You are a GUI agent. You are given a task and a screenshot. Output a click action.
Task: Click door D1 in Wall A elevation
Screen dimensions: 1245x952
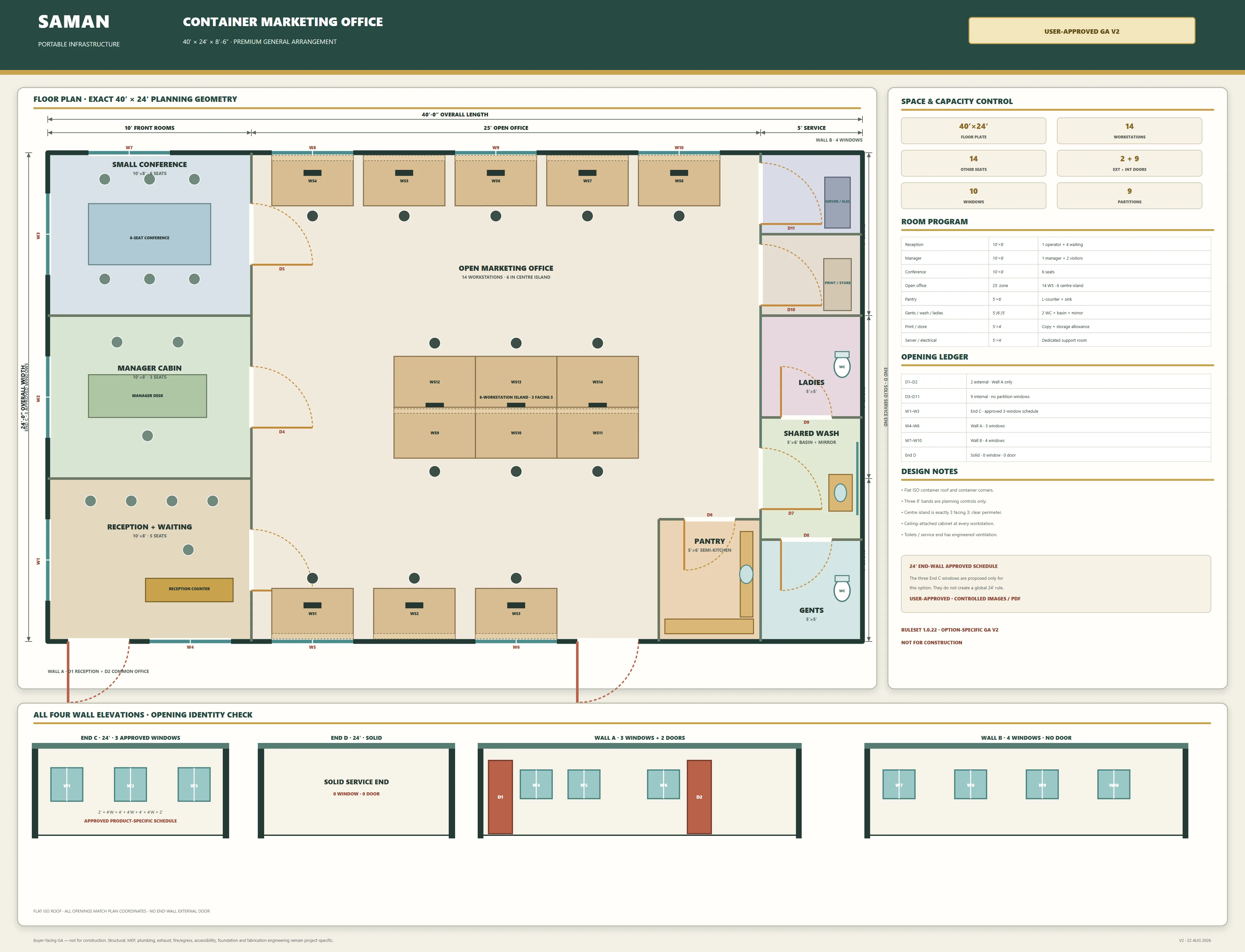tap(500, 797)
